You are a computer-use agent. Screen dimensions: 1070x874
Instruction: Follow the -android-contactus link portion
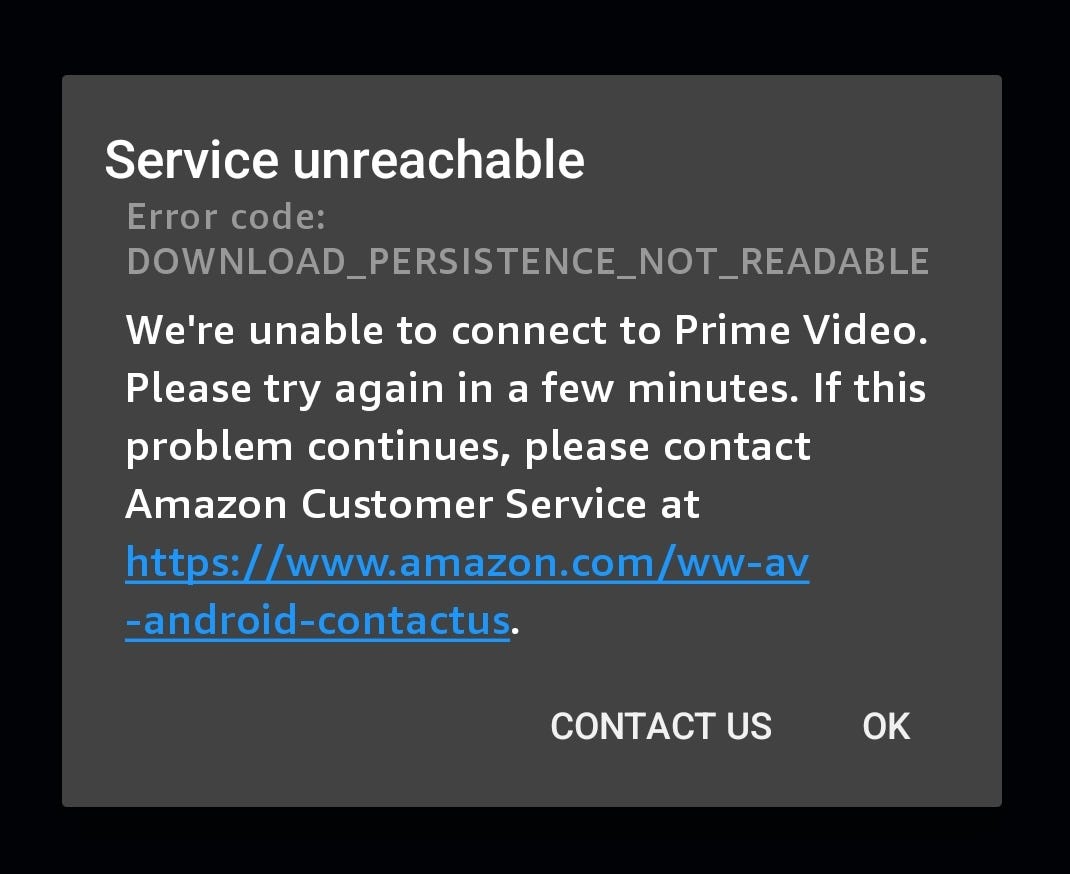pos(318,621)
